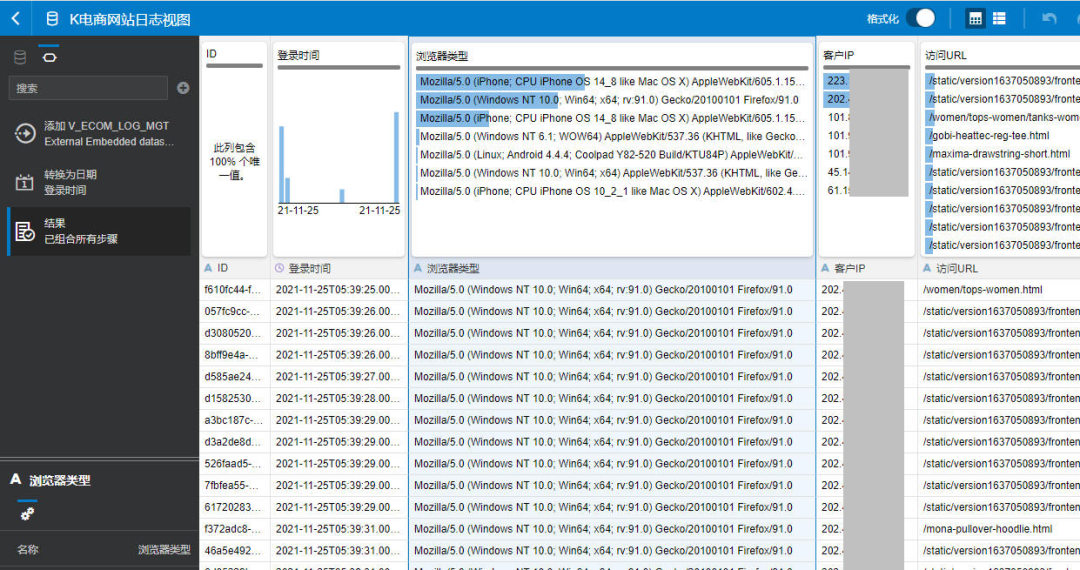The width and height of the screenshot is (1080, 570).
Task: Add a new step with plus icon
Action: tap(183, 87)
